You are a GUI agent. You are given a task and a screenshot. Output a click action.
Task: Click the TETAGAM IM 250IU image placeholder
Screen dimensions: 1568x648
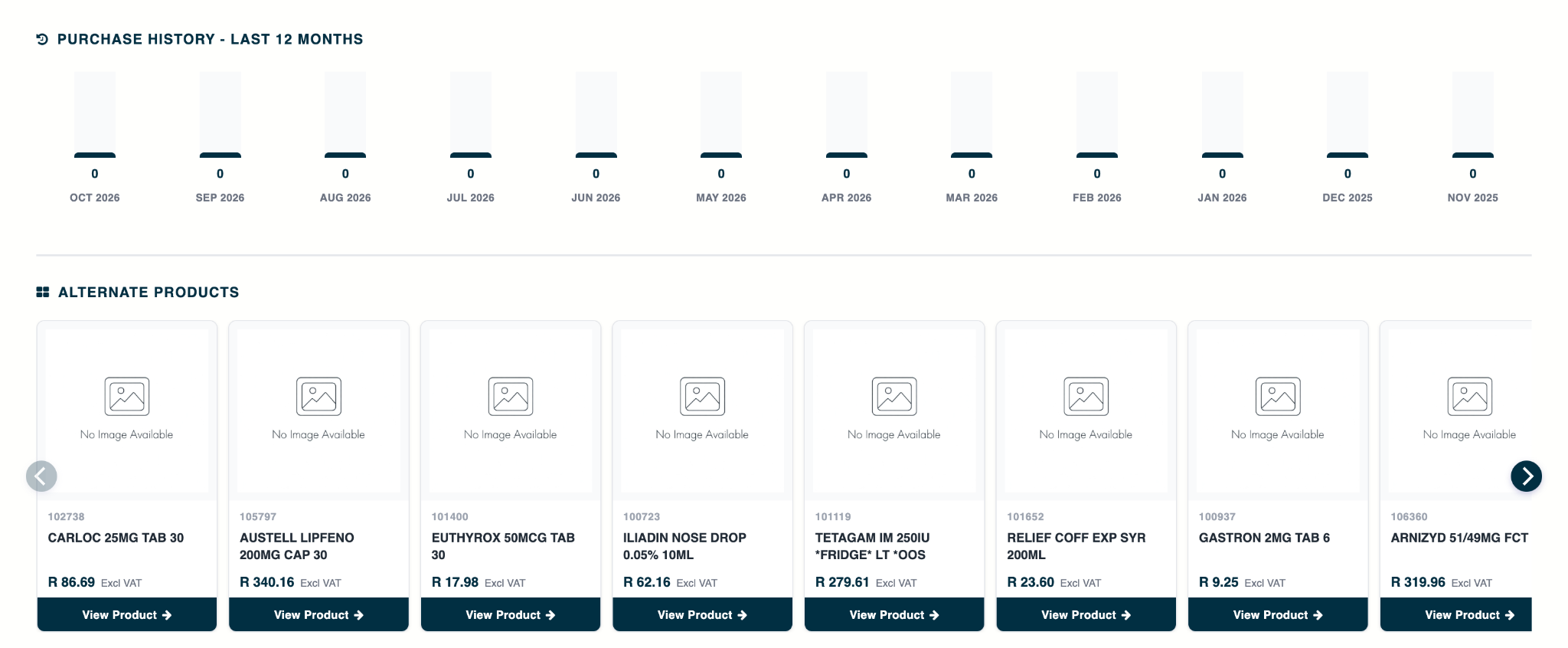[894, 411]
